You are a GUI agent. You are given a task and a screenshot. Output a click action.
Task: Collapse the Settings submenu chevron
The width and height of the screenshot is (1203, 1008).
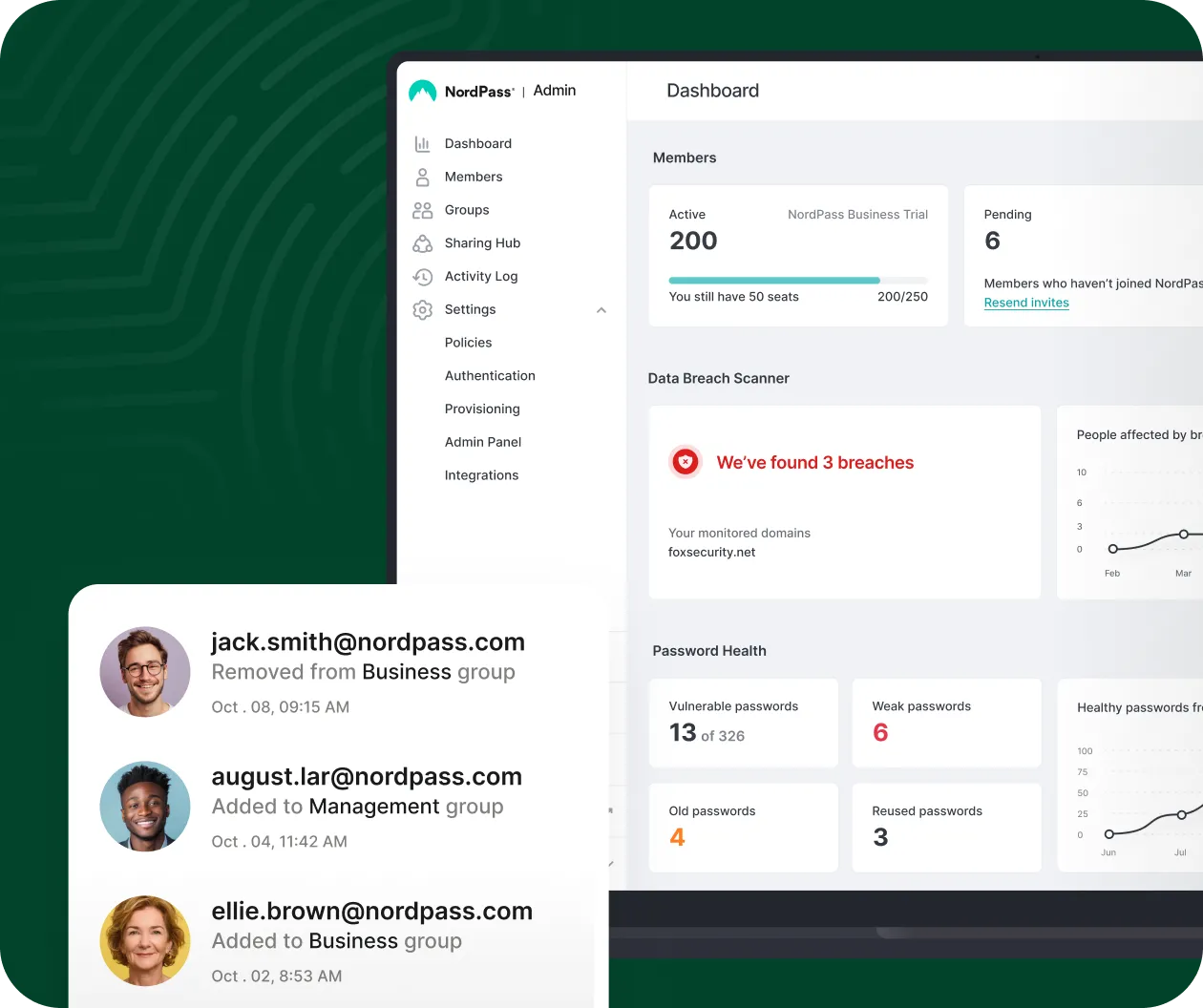tap(601, 310)
